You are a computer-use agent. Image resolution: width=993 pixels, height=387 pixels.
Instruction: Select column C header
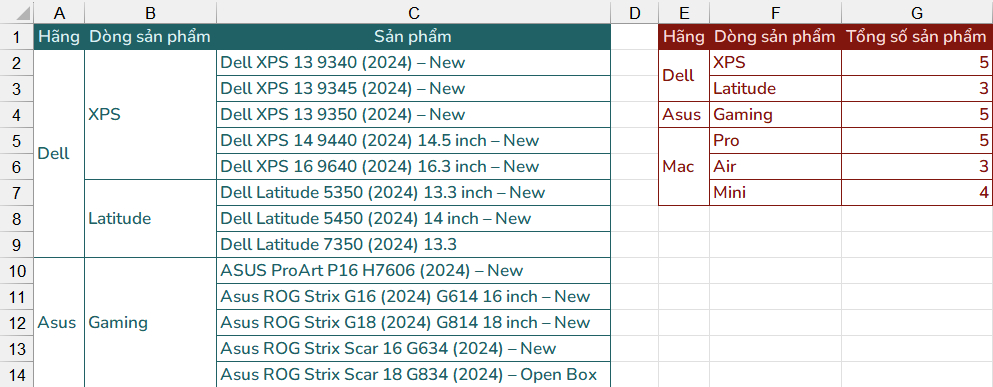point(414,12)
